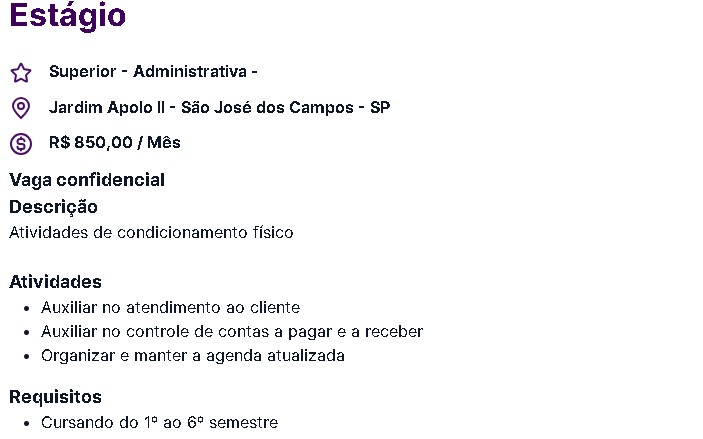This screenshot has height=439, width=703.
Task: Click the Estágio page heading
Action: pos(67,16)
